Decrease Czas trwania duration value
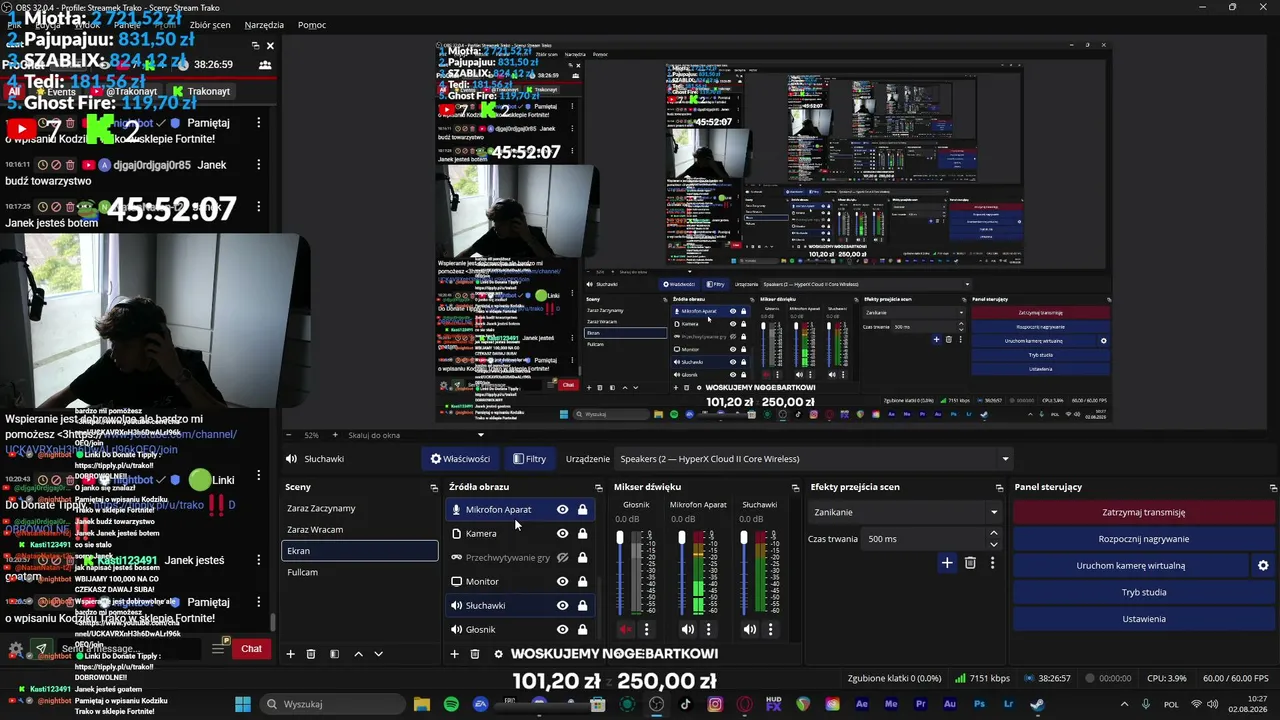 [993, 543]
